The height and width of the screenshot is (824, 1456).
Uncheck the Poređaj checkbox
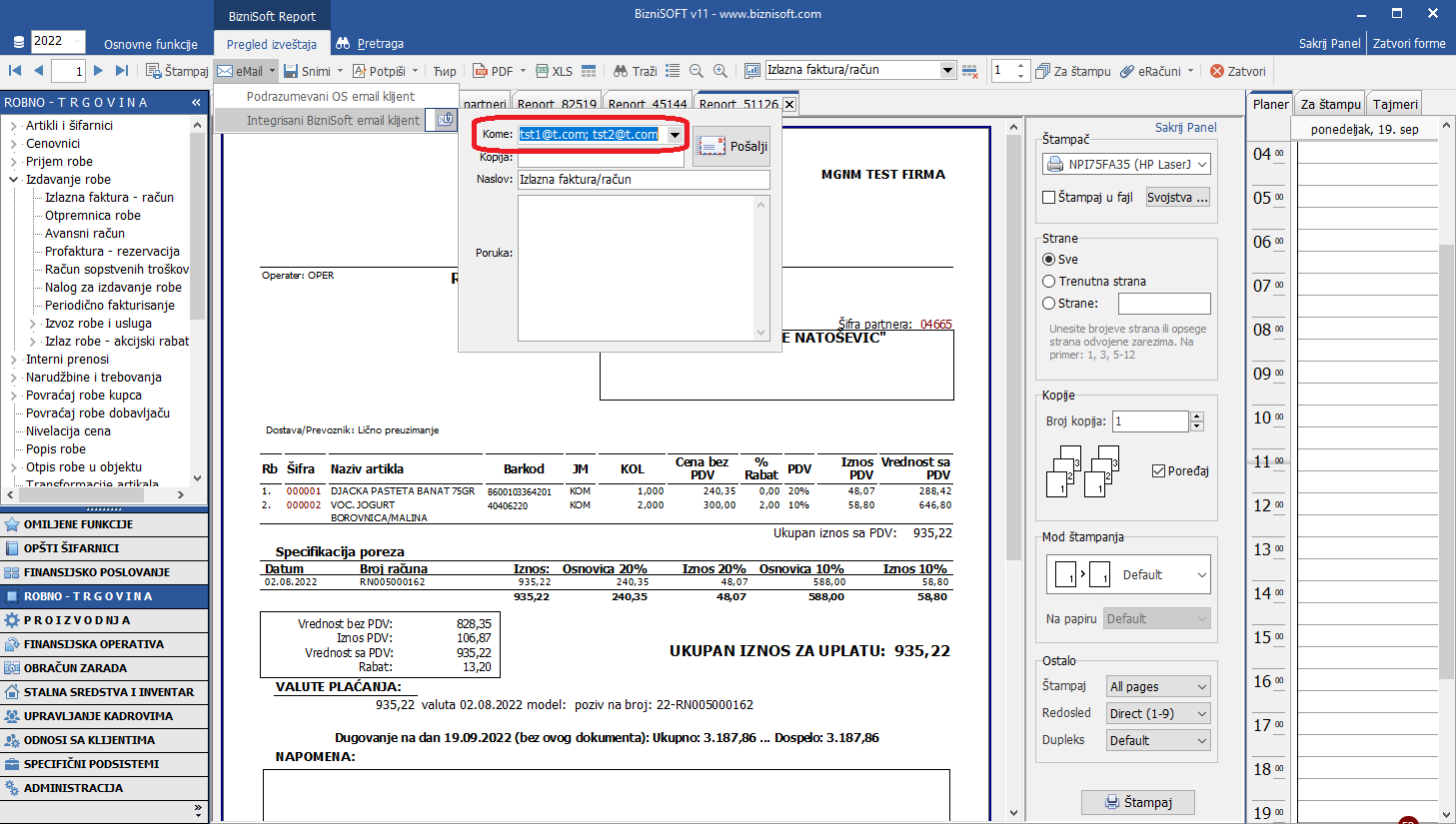pos(1159,471)
